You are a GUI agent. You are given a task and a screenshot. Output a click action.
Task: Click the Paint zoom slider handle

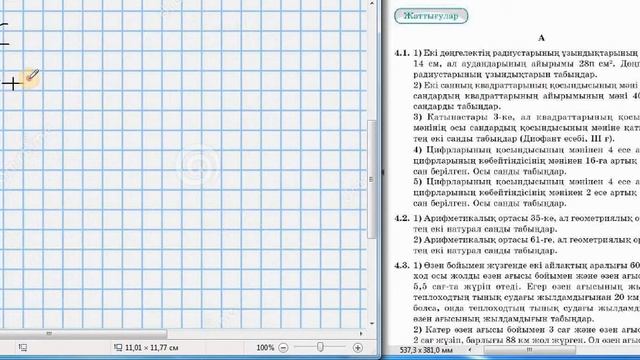(320, 347)
